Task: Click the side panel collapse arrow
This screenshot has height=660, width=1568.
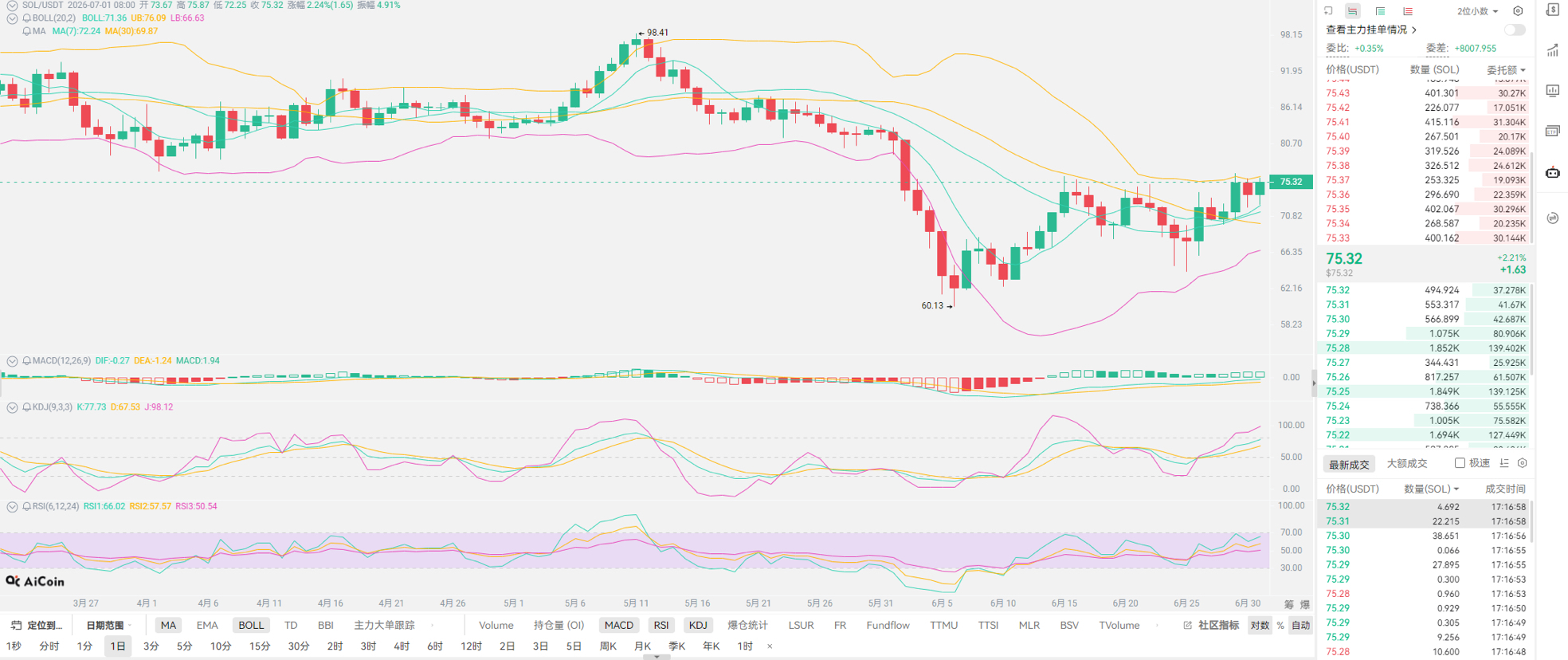Action: (1315, 383)
